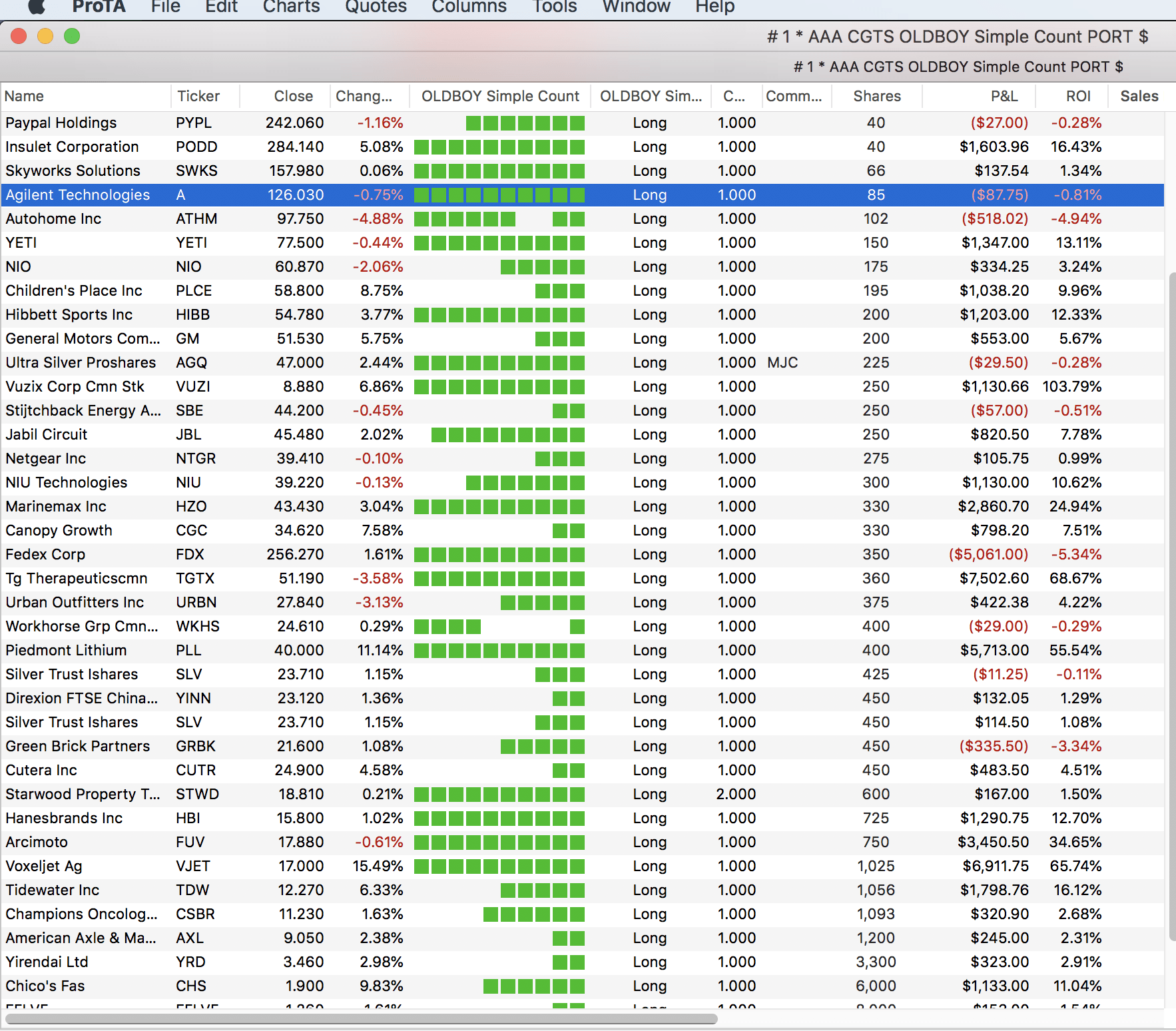Select Hibbett Sports Inc name
This screenshot has width=1176, height=1031.
[69, 314]
